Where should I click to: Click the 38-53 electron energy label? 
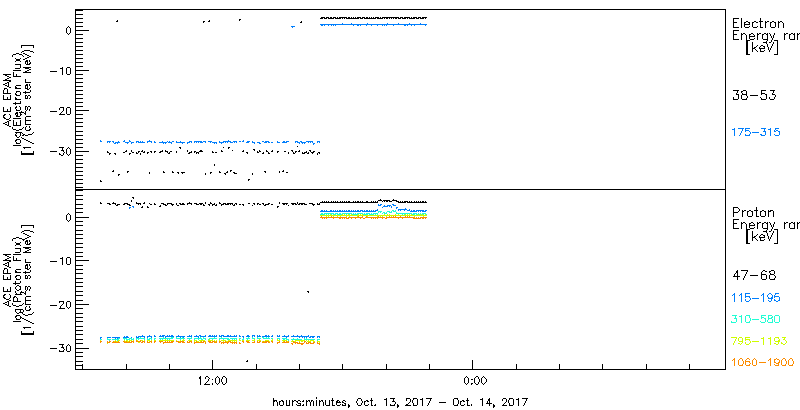click(754, 95)
